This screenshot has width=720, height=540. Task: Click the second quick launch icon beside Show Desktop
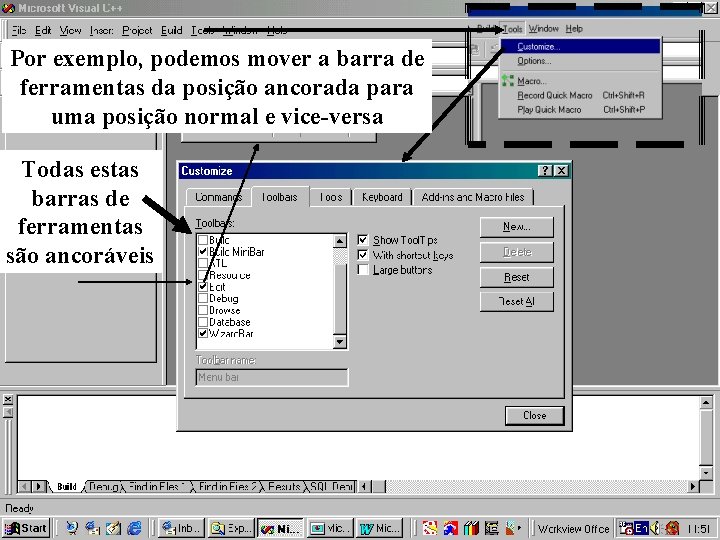click(x=93, y=528)
